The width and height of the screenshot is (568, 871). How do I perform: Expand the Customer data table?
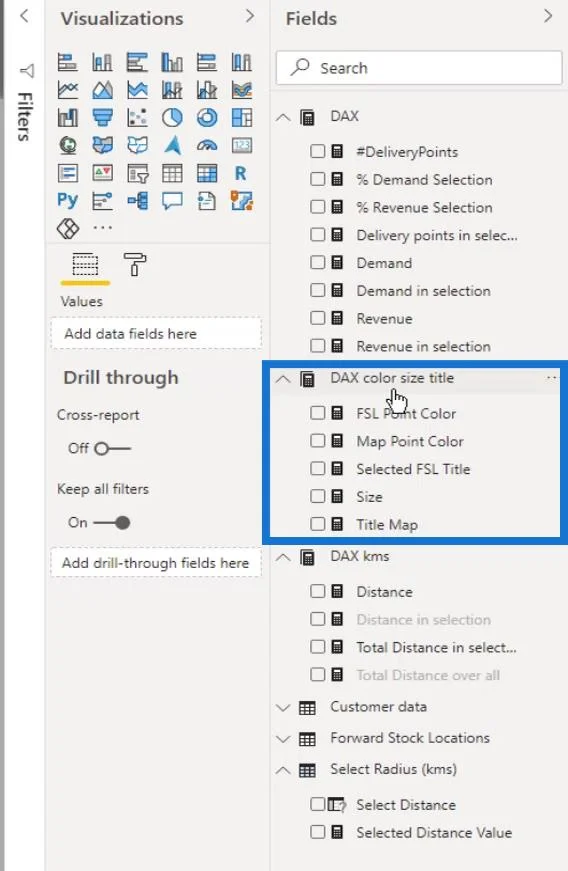coord(283,707)
